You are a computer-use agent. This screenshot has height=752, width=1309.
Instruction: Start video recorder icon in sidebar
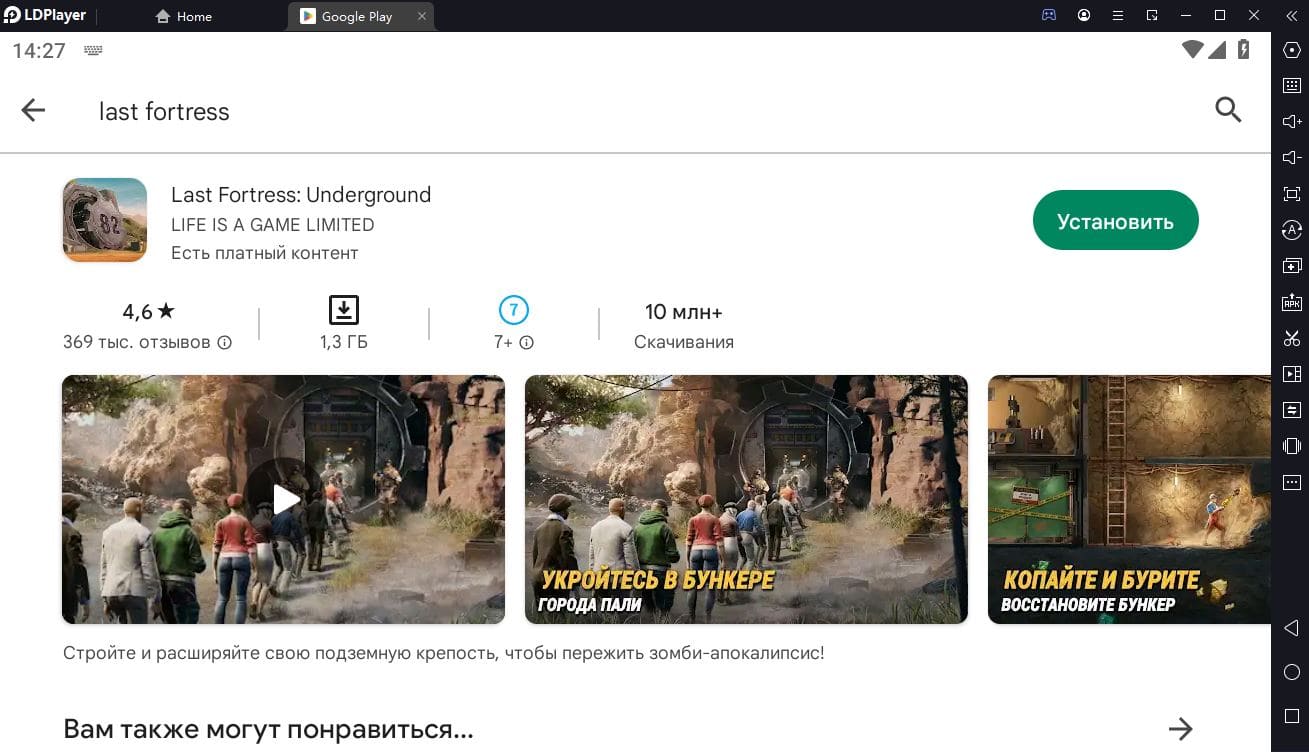click(1291, 374)
